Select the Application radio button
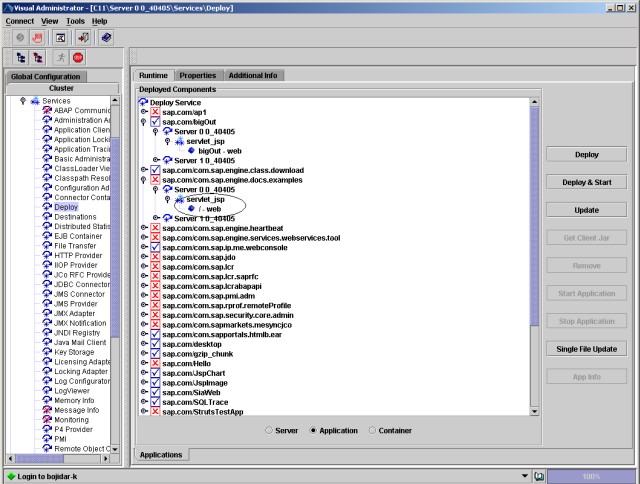640x484 pixels. click(x=313, y=430)
